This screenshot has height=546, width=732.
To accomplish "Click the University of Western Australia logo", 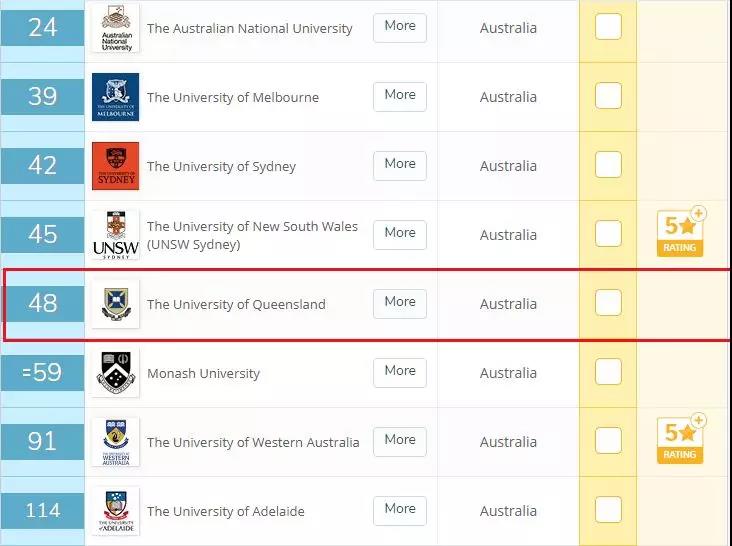I will click(115, 442).
